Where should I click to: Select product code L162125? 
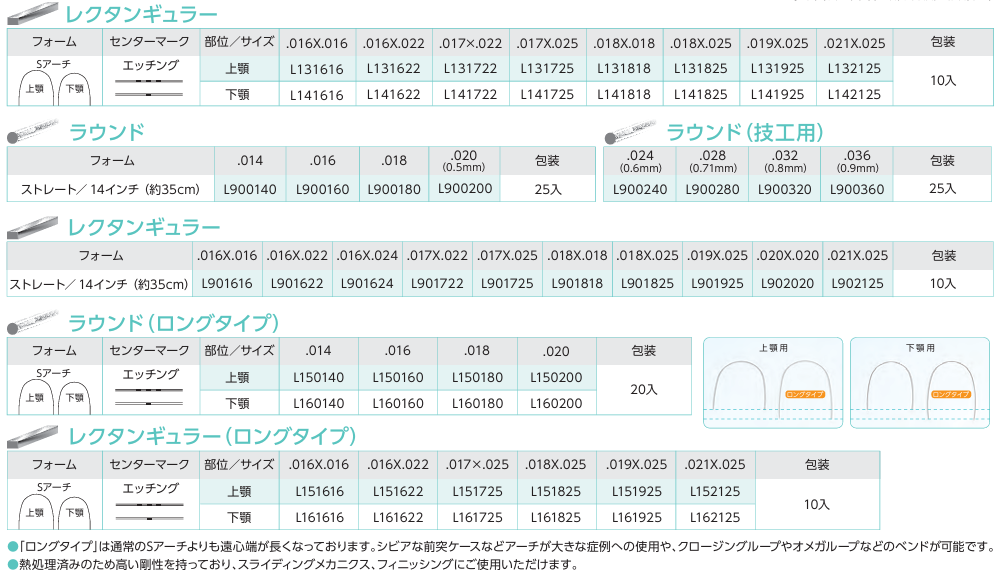715,517
